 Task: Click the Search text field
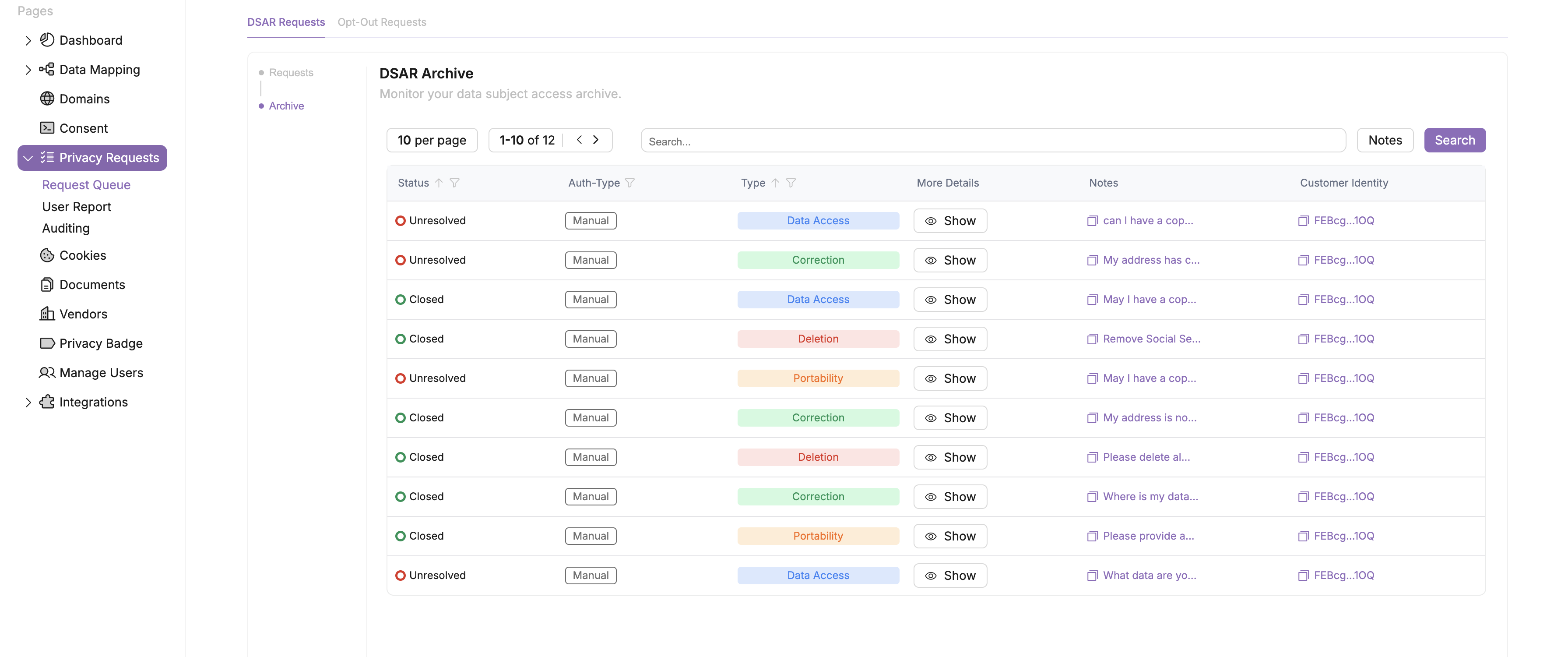pyautogui.click(x=993, y=141)
